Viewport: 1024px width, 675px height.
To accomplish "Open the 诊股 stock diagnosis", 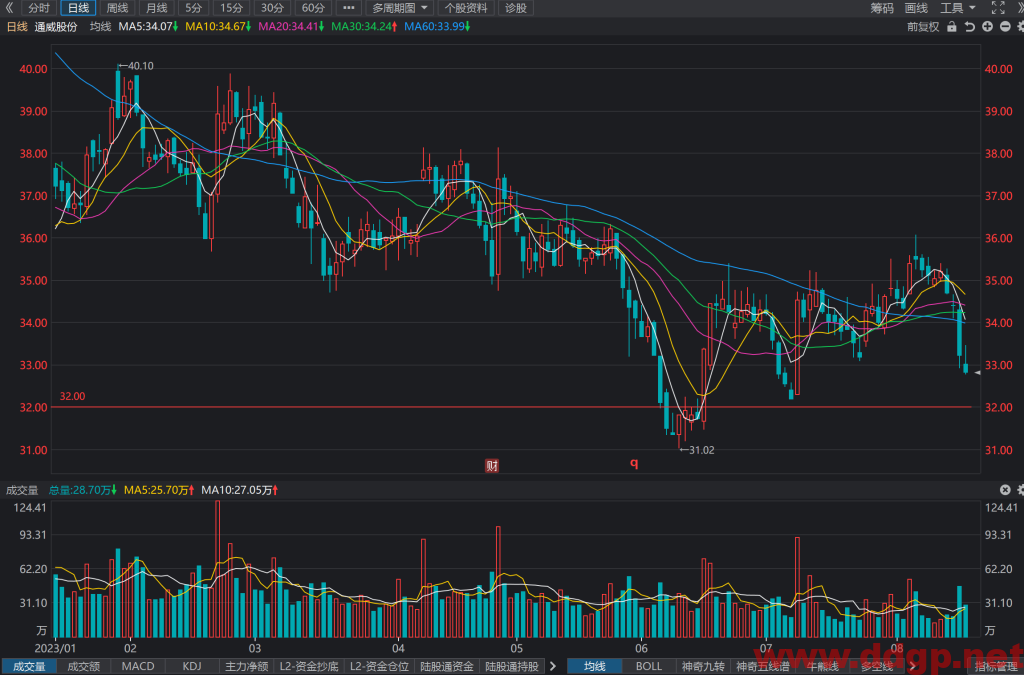I will [516, 8].
